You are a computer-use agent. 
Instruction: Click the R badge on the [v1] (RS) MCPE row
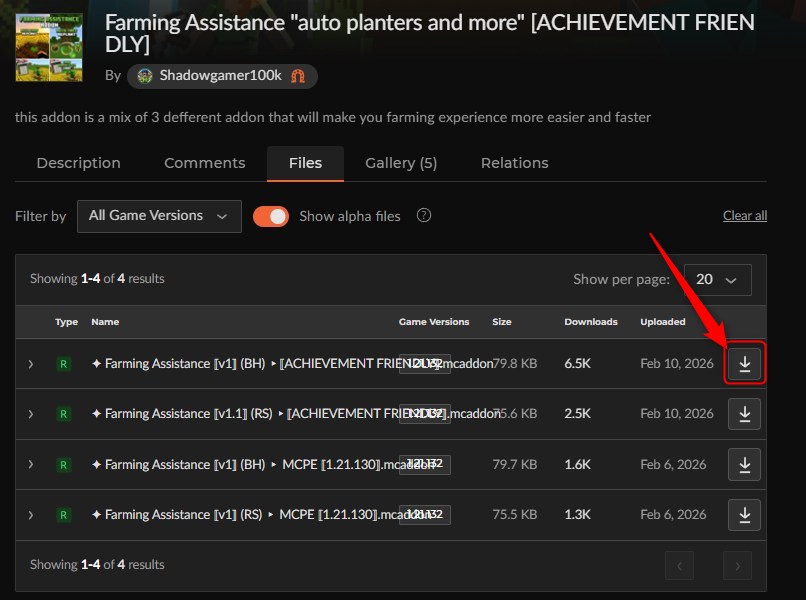click(63, 515)
